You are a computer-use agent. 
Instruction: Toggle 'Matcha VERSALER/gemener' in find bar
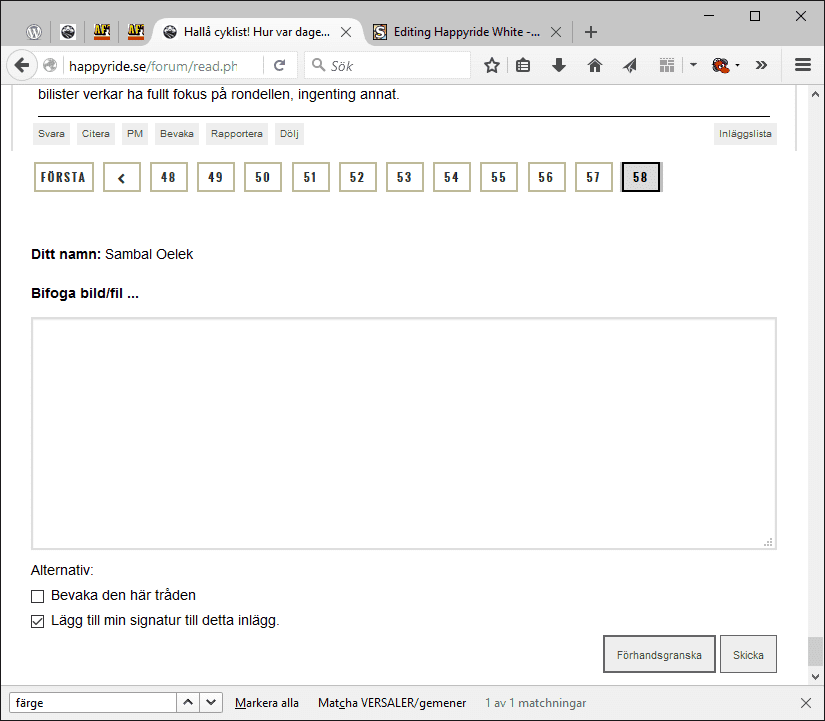391,703
